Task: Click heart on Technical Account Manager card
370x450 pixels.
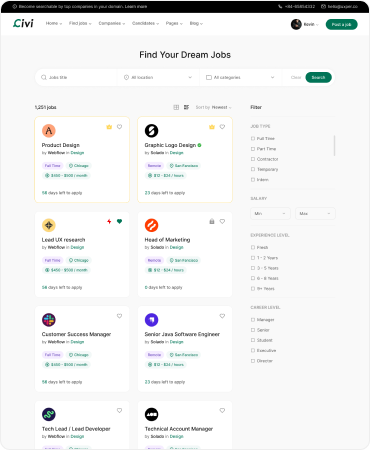Action: (222, 411)
